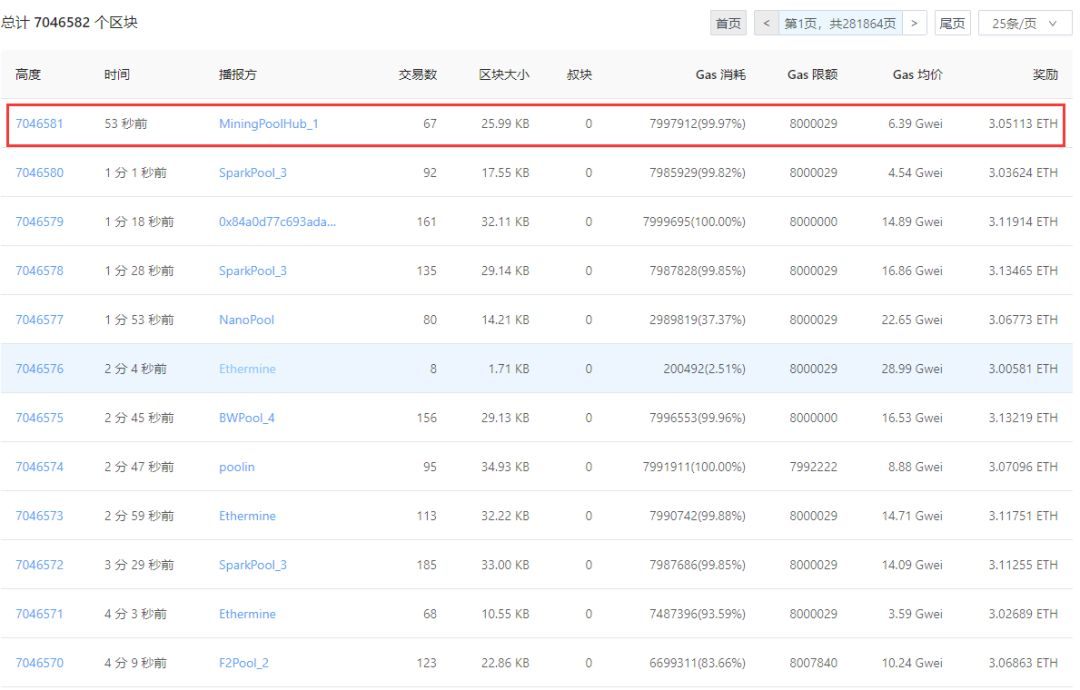Screen dimensions: 1080x690
Task: Open Ethermine miner of block 7046576
Action: point(247,369)
